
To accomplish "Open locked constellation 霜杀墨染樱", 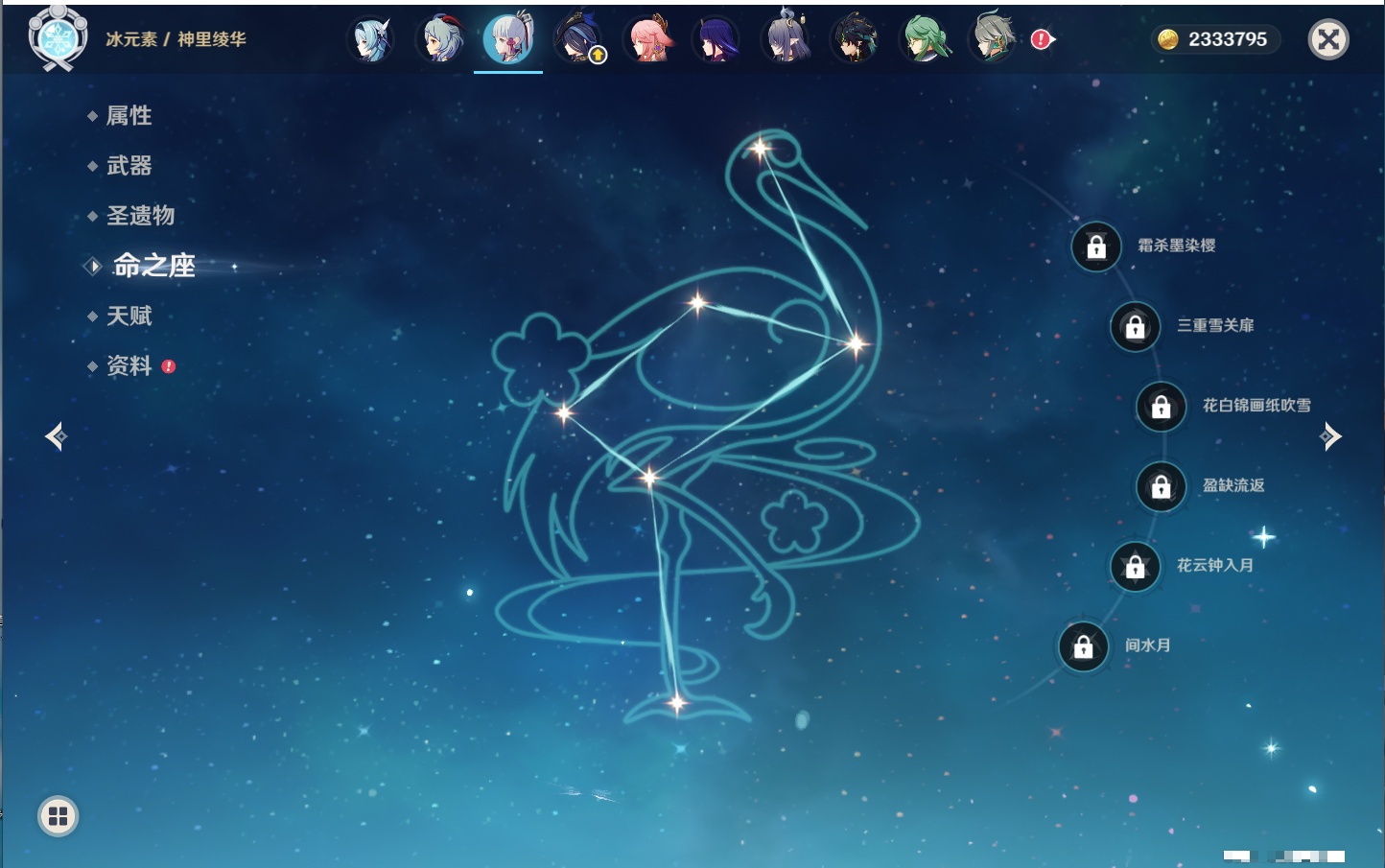I will (x=1096, y=246).
